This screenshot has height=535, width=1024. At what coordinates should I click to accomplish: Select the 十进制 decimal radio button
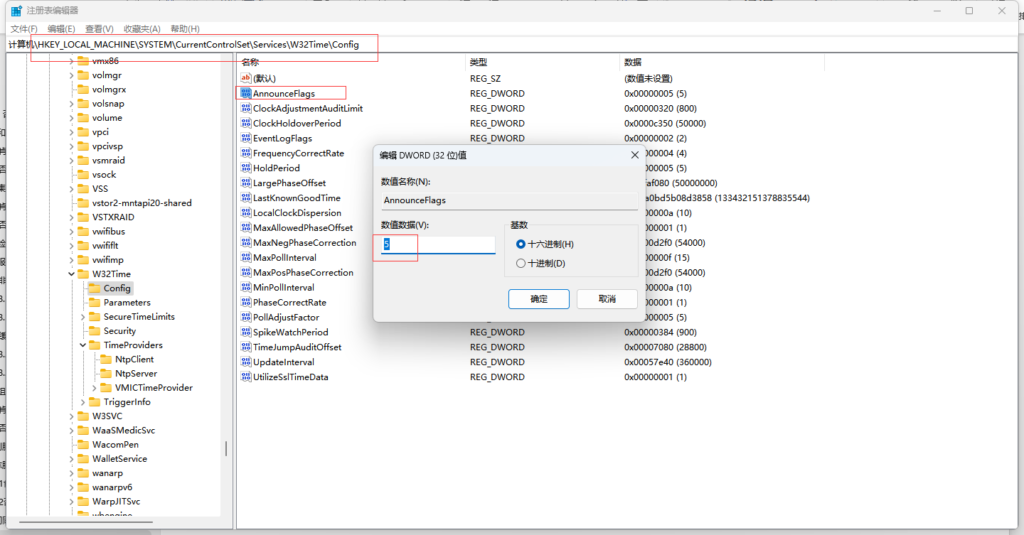click(521, 263)
